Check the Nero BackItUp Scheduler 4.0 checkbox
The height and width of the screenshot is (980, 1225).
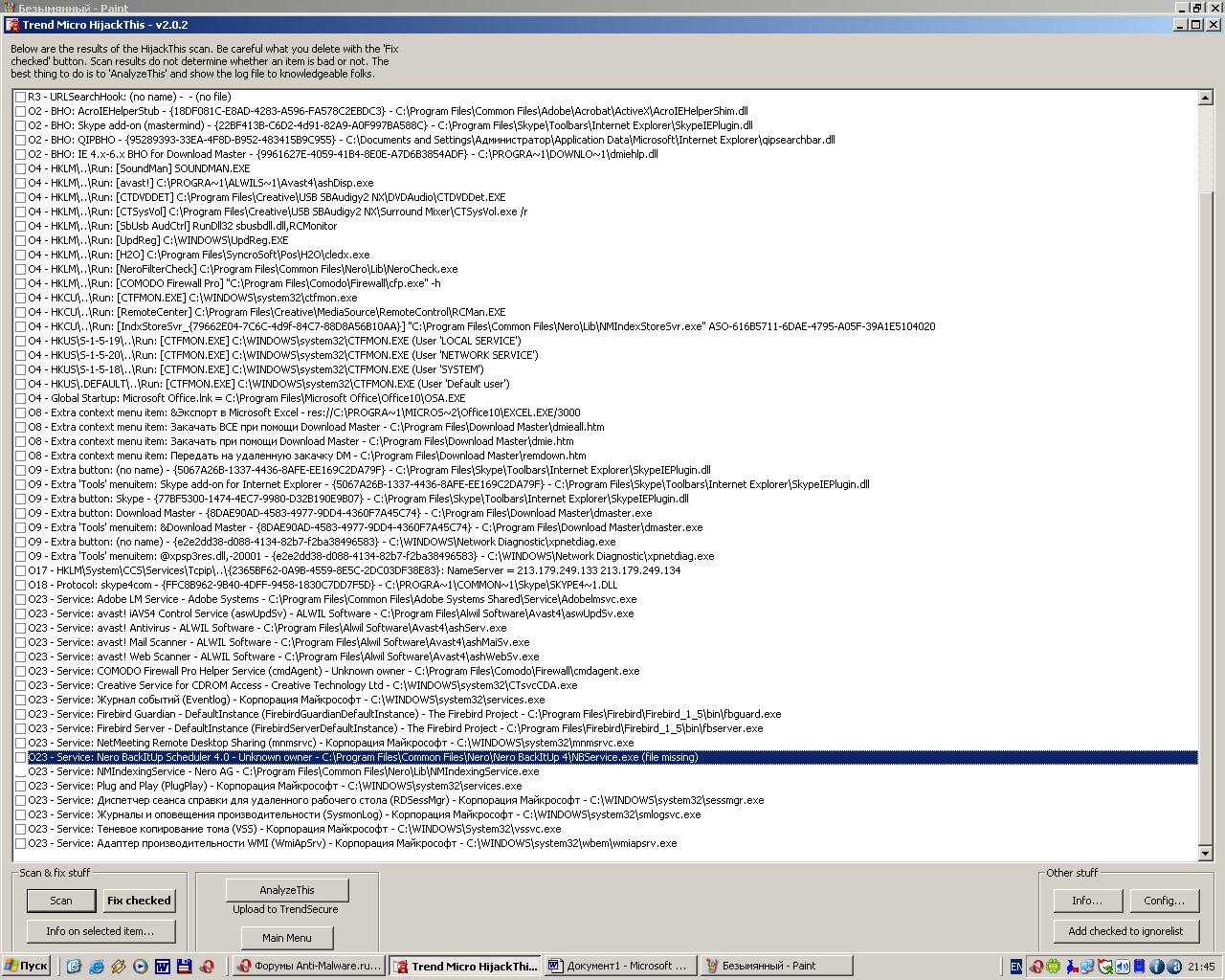(x=21, y=758)
